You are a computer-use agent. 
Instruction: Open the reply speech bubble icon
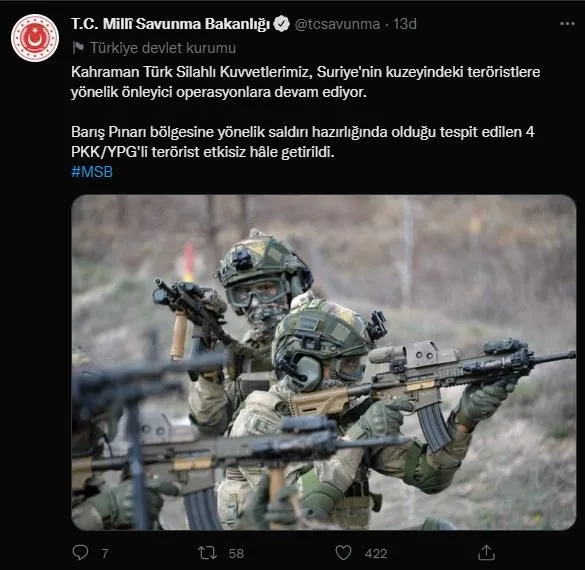coord(80,552)
